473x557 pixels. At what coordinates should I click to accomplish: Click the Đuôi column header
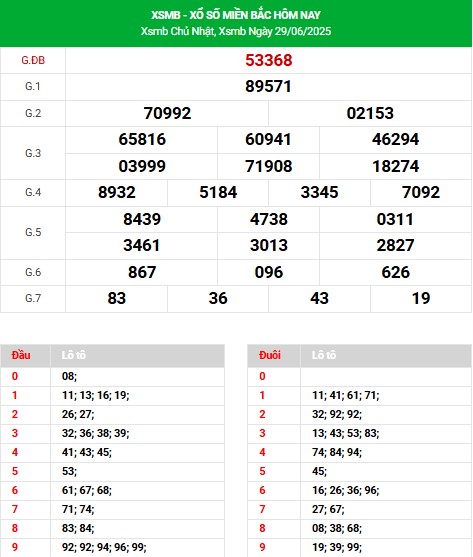click(x=270, y=355)
